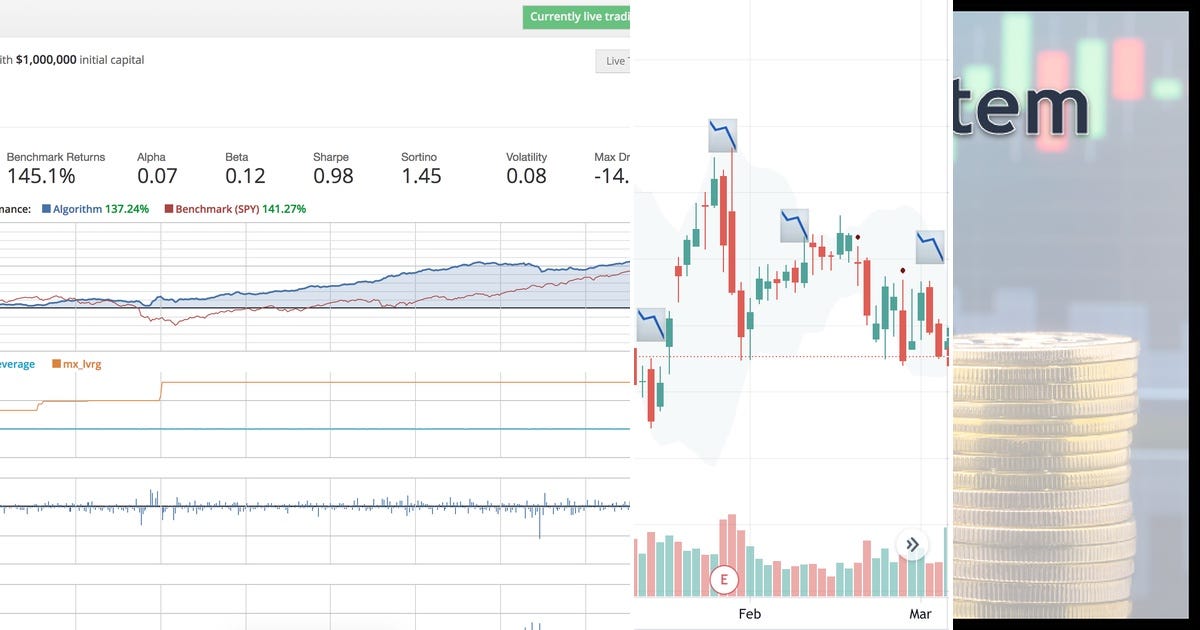Screen dimensions: 1200x630
Task: Click the dashed red price level line
Action: coord(800,355)
